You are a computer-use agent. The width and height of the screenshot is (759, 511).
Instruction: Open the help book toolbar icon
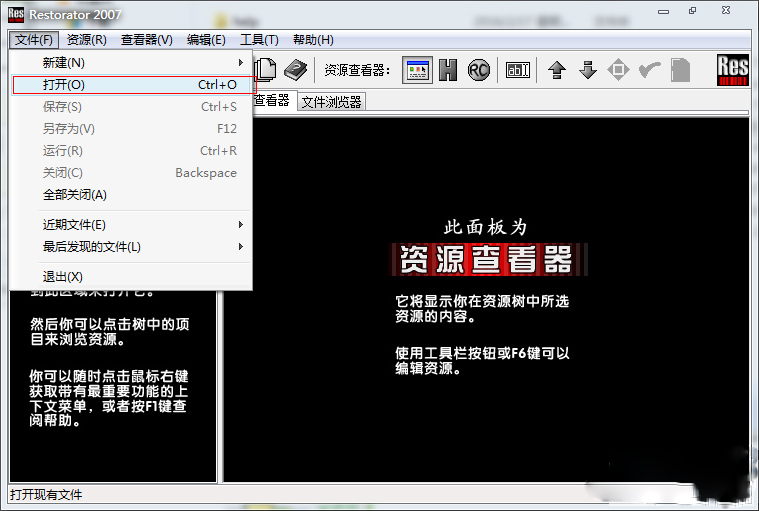pos(295,70)
